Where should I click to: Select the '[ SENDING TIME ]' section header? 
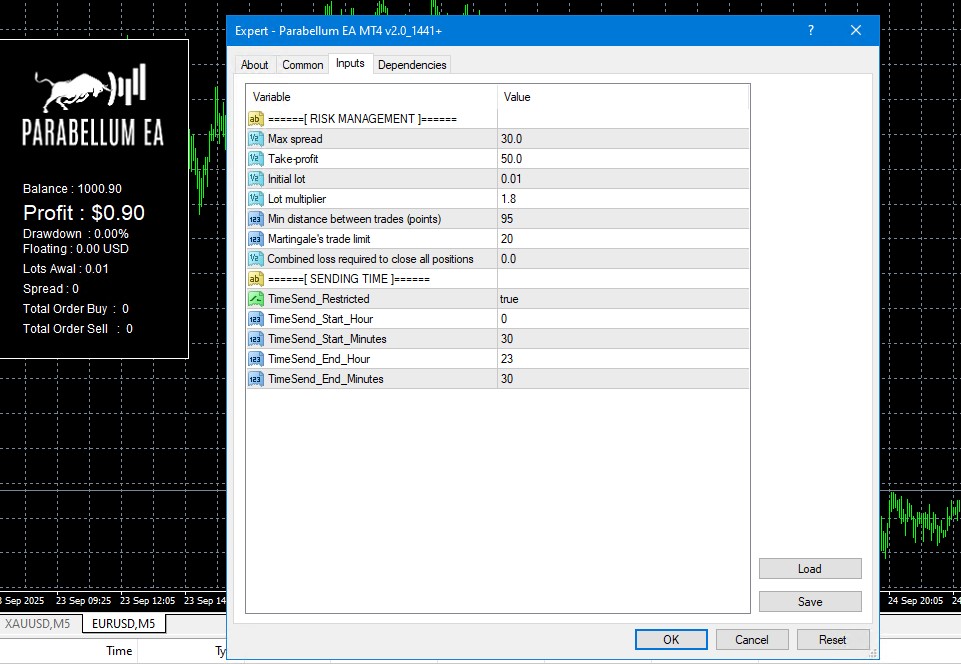349,279
